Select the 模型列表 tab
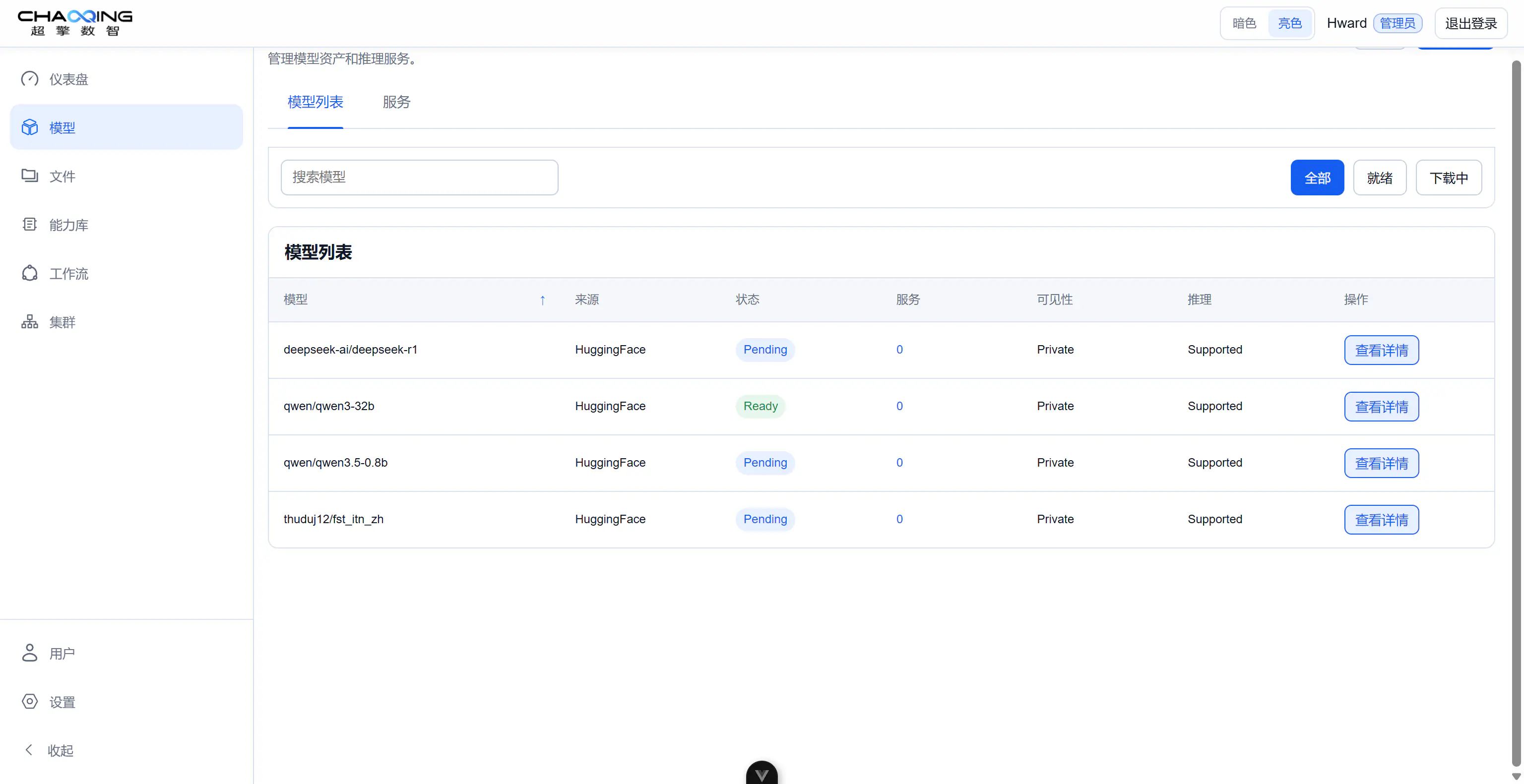The height and width of the screenshot is (784, 1524). click(x=316, y=102)
